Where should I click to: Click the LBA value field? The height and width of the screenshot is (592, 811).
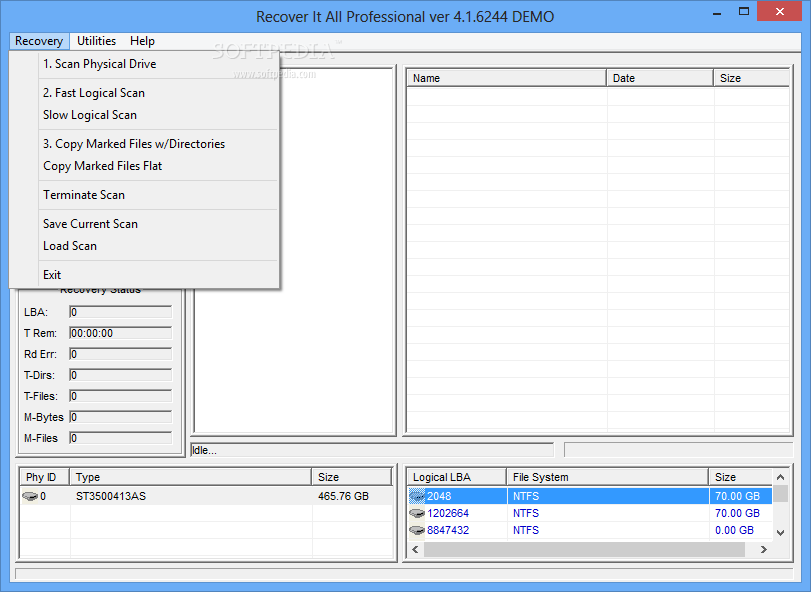[121, 312]
